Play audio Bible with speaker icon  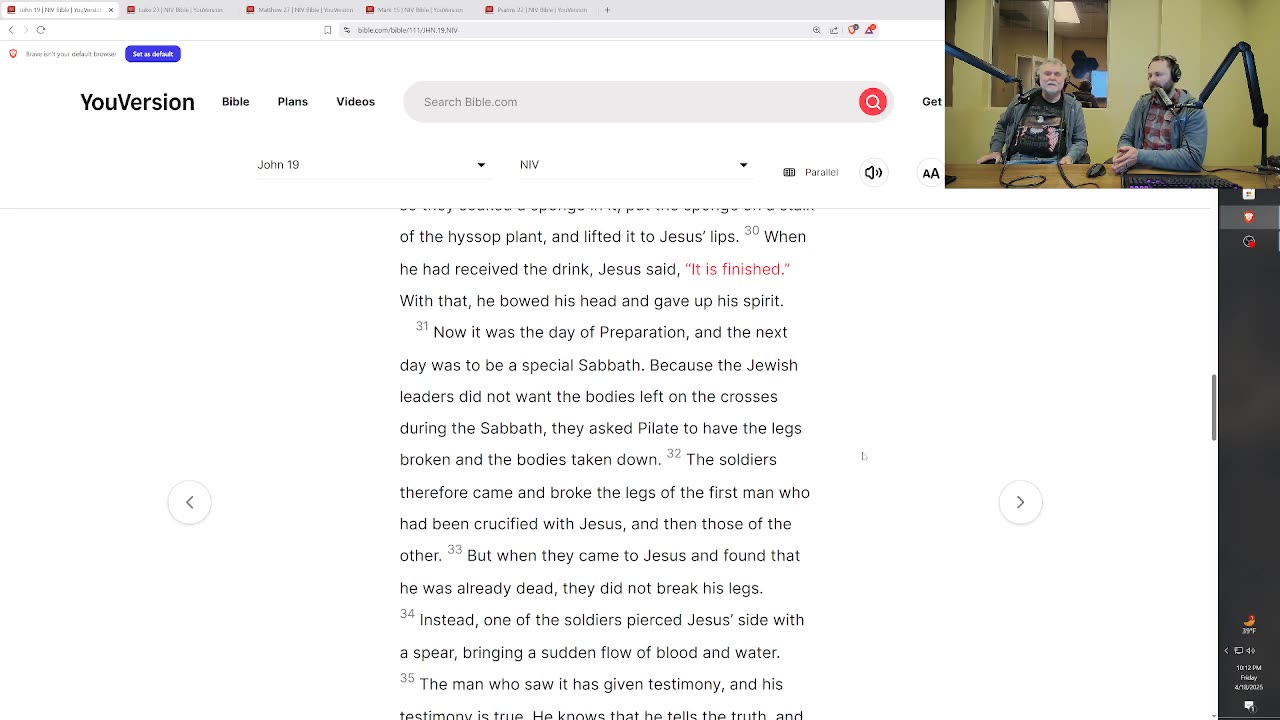(873, 173)
